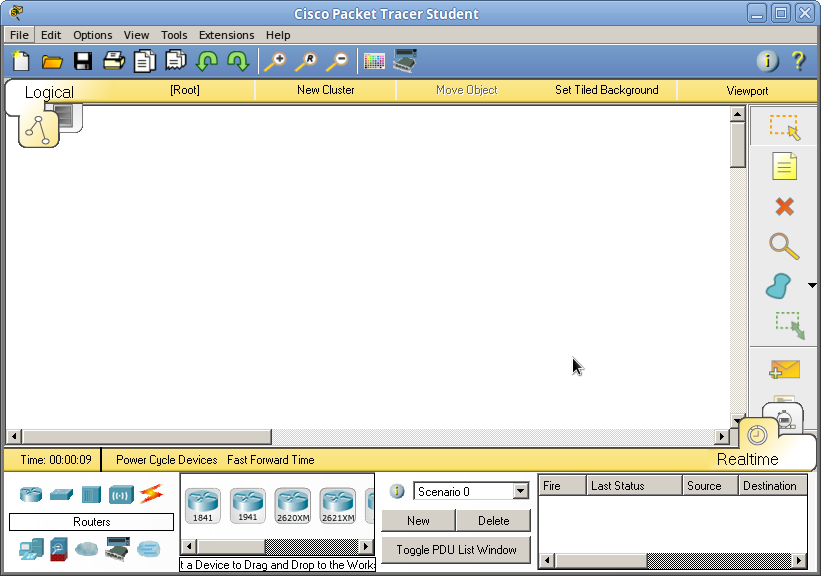Open the Help menu
Viewport: 821px width, 576px height.
click(278, 35)
